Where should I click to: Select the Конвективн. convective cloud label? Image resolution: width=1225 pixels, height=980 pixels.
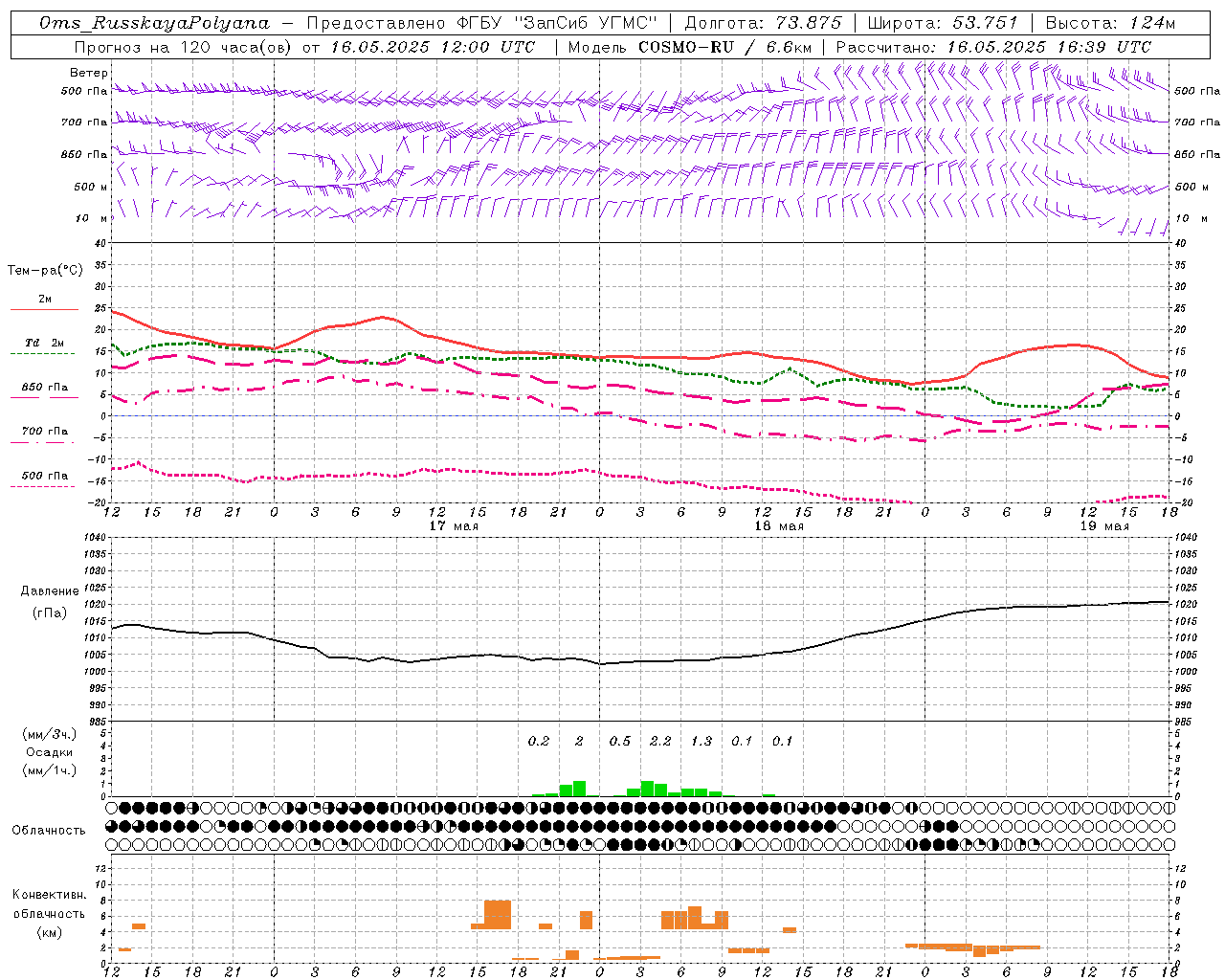[x=49, y=895]
